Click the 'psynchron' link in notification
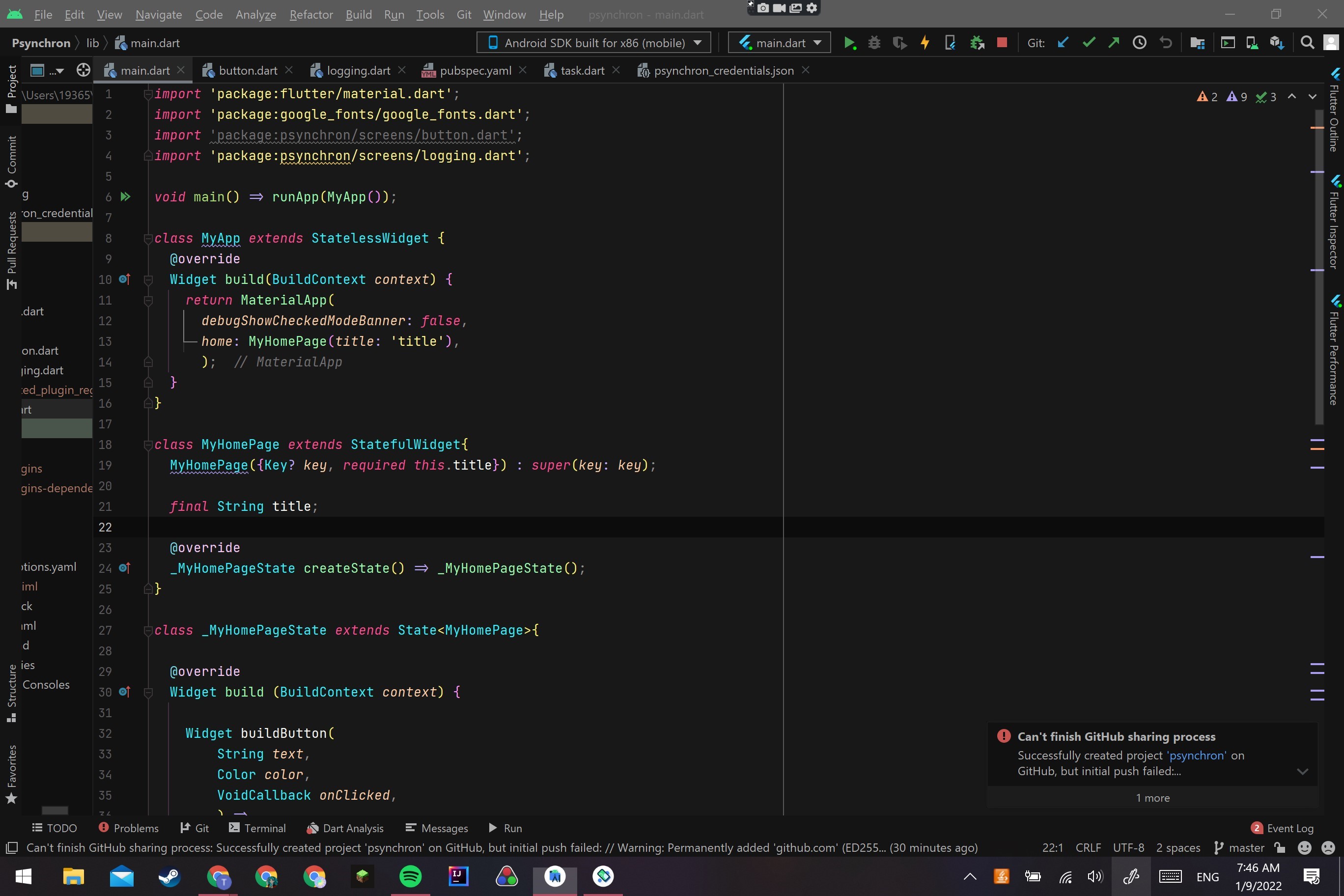Image resolution: width=1344 pixels, height=896 pixels. (x=1197, y=756)
